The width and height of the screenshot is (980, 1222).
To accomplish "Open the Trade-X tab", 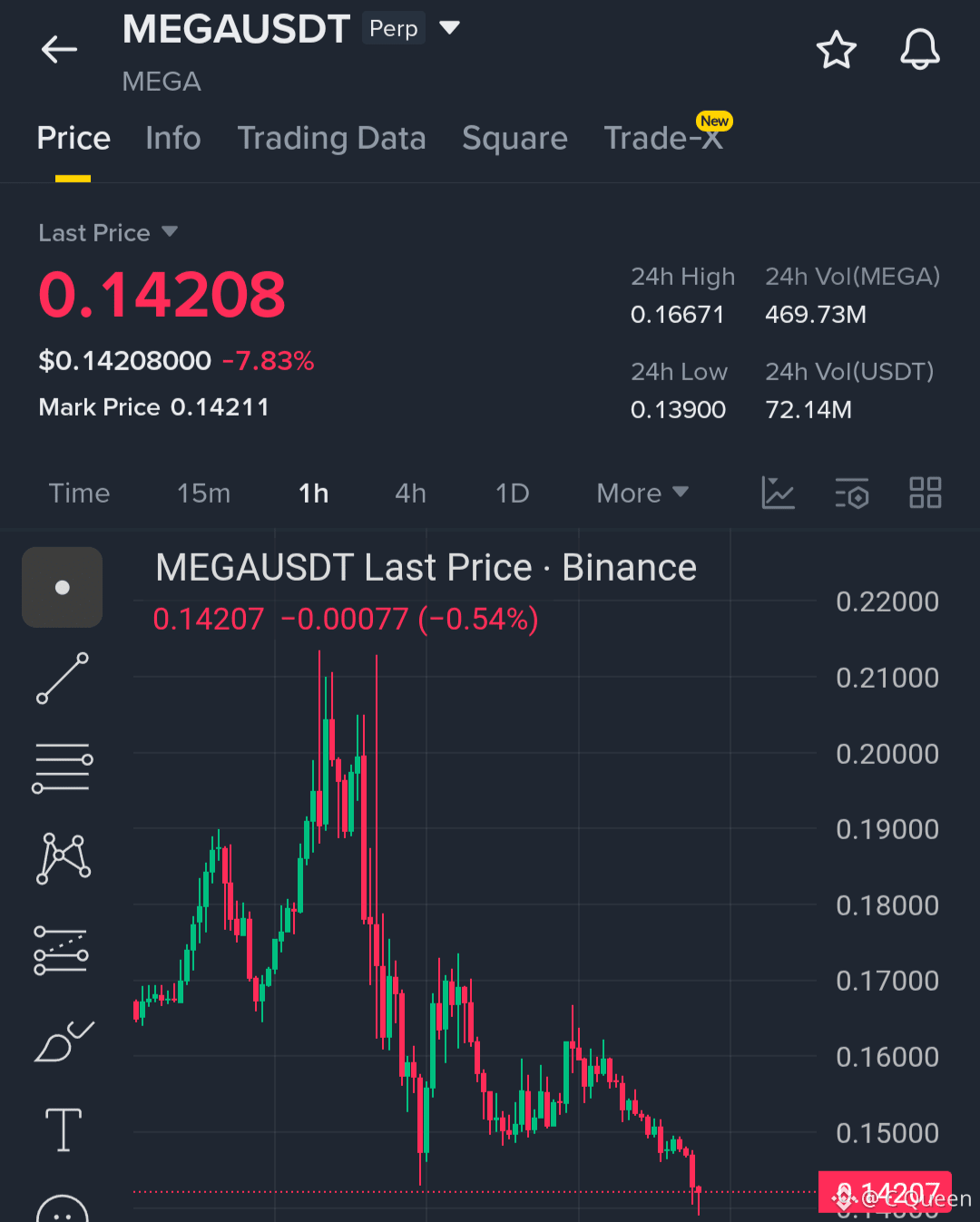I will [663, 138].
